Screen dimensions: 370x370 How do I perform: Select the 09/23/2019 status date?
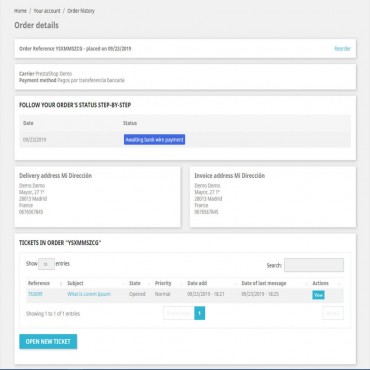[34, 140]
